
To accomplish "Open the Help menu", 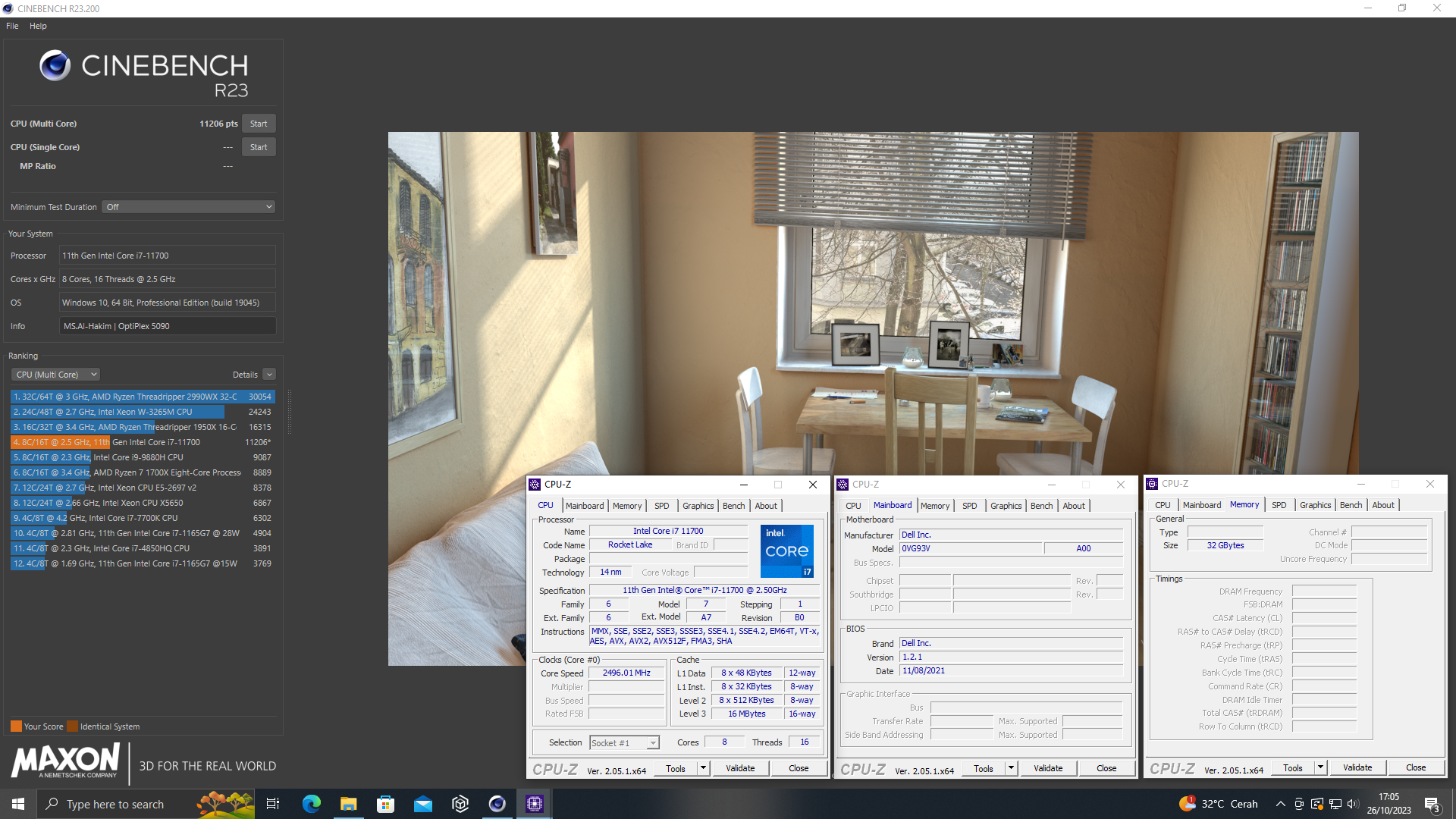I will point(38,26).
